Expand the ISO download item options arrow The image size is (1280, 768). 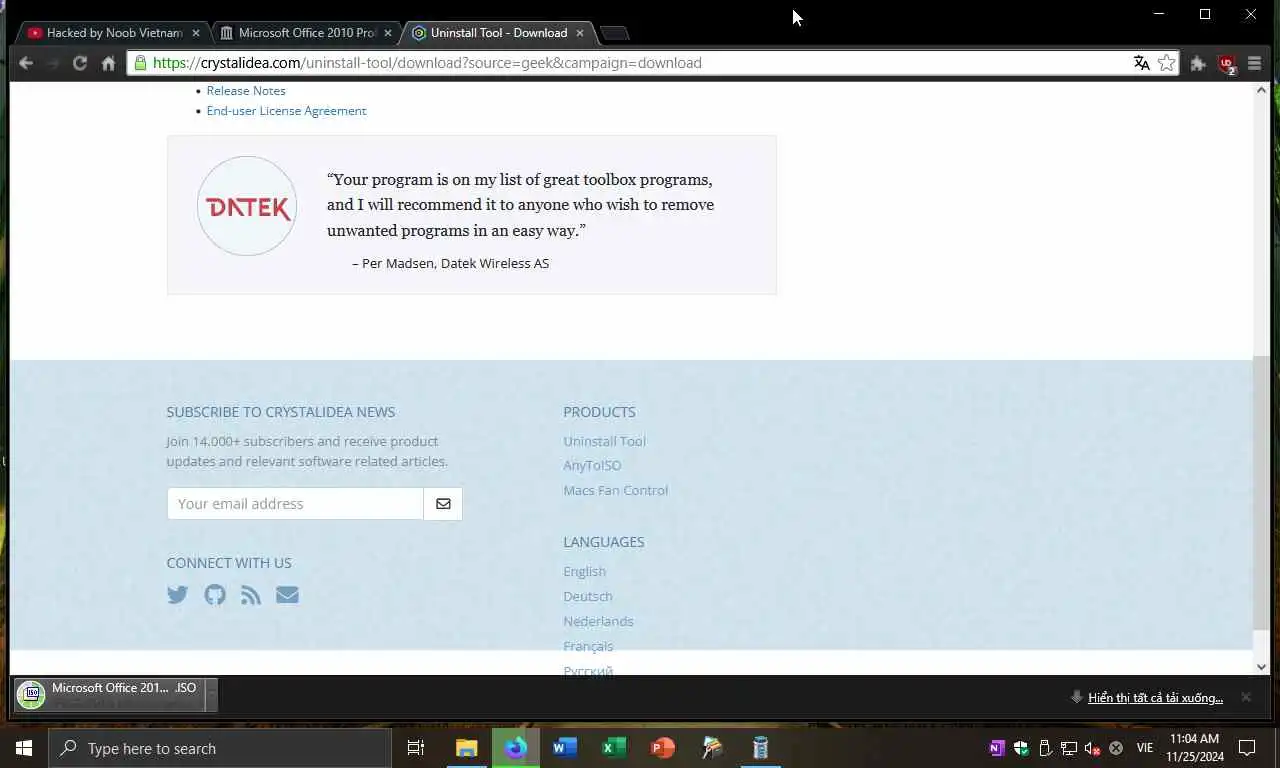(210, 695)
